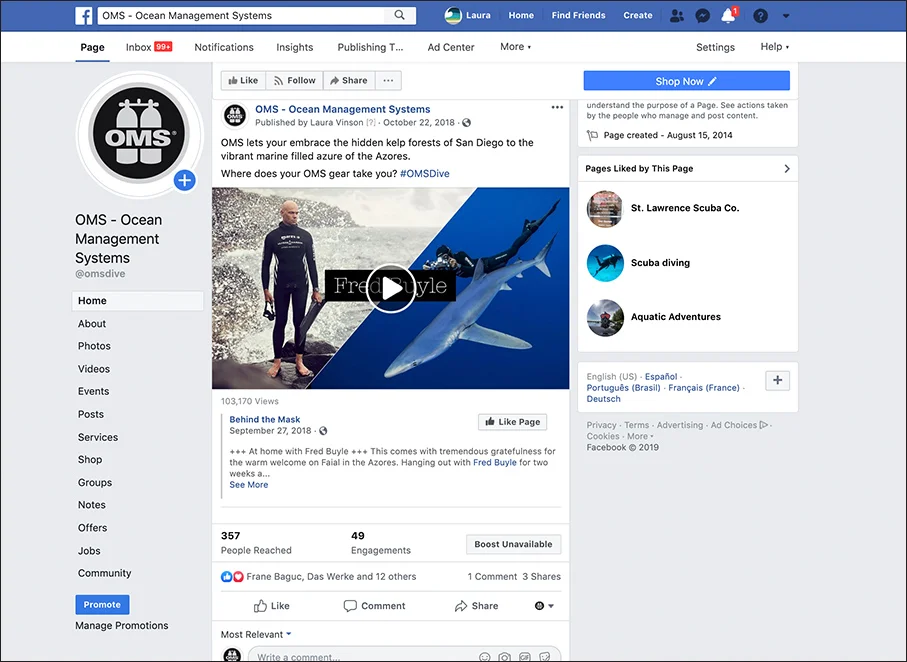
Task: Switch to the Inbox tab
Action: [149, 47]
